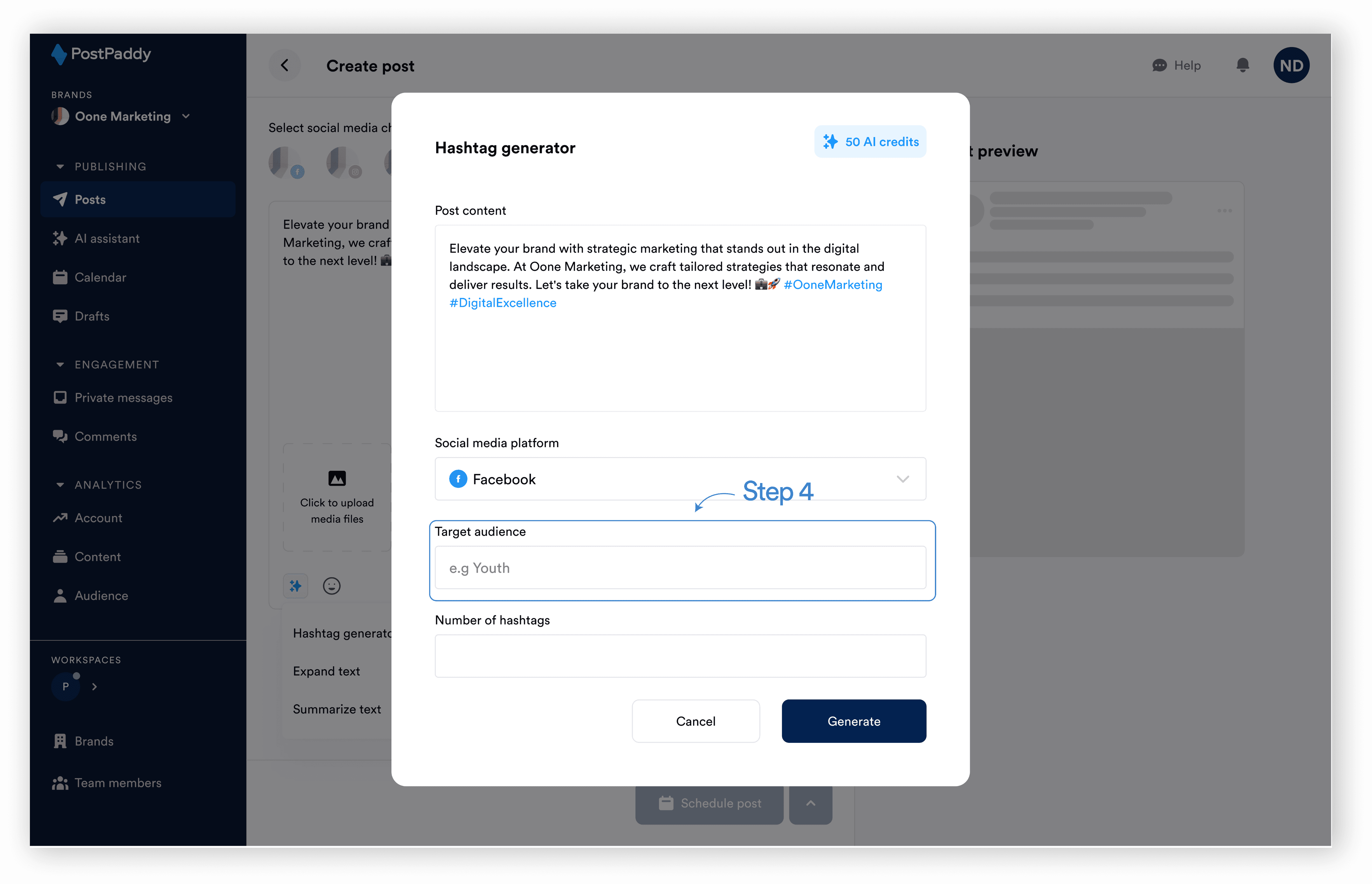Expand schedule options arrow next to Schedule post

click(x=810, y=803)
